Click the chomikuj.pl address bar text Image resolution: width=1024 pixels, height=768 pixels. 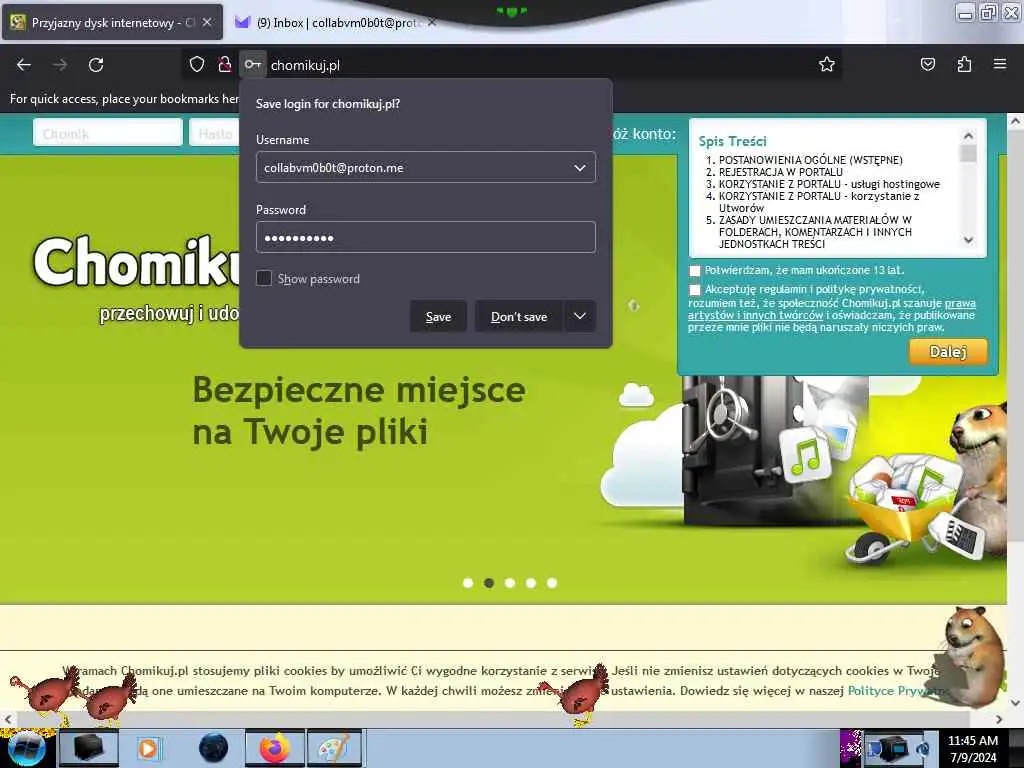(x=305, y=65)
